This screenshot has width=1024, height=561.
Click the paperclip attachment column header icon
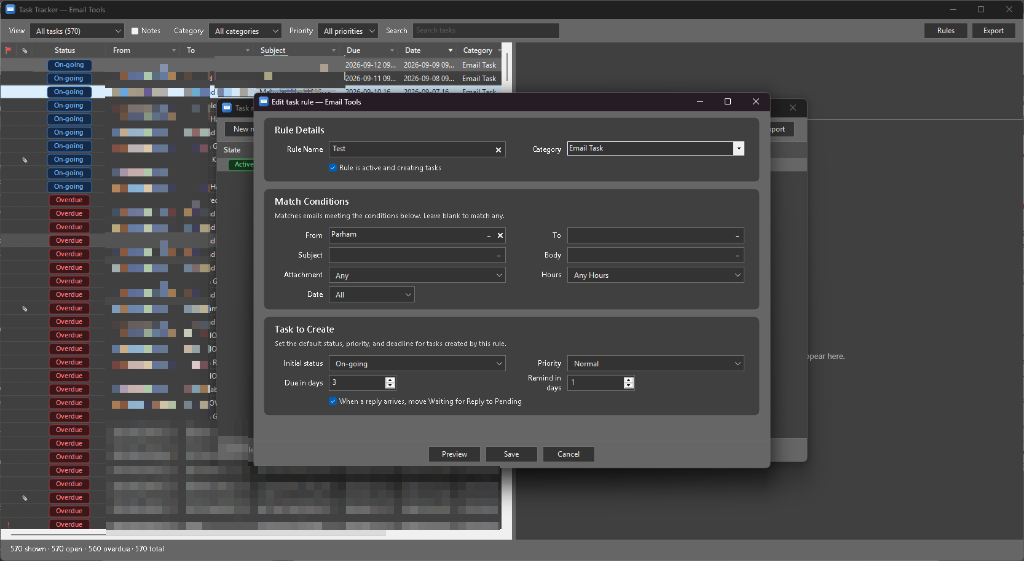(25, 50)
